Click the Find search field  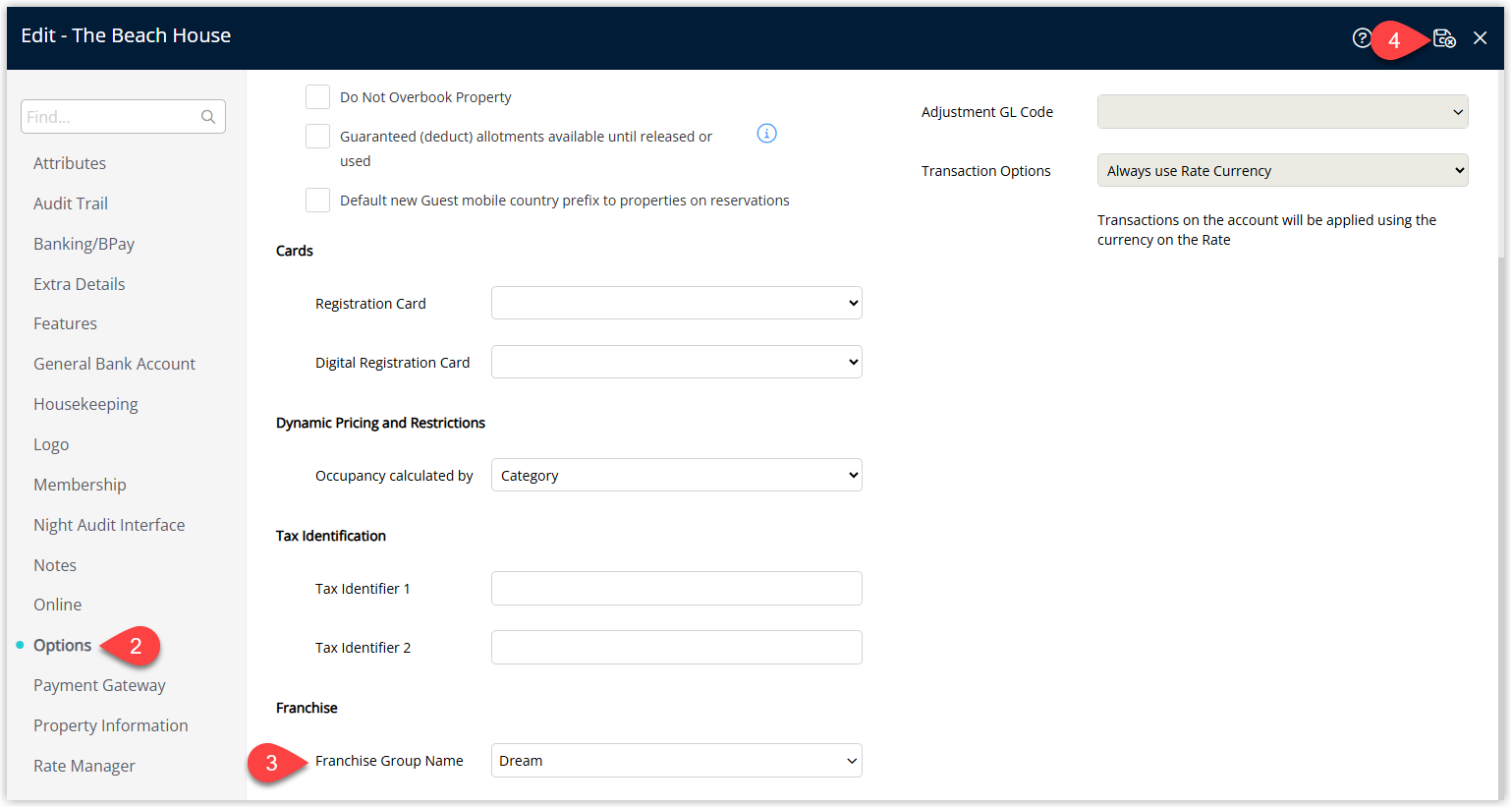(x=123, y=117)
